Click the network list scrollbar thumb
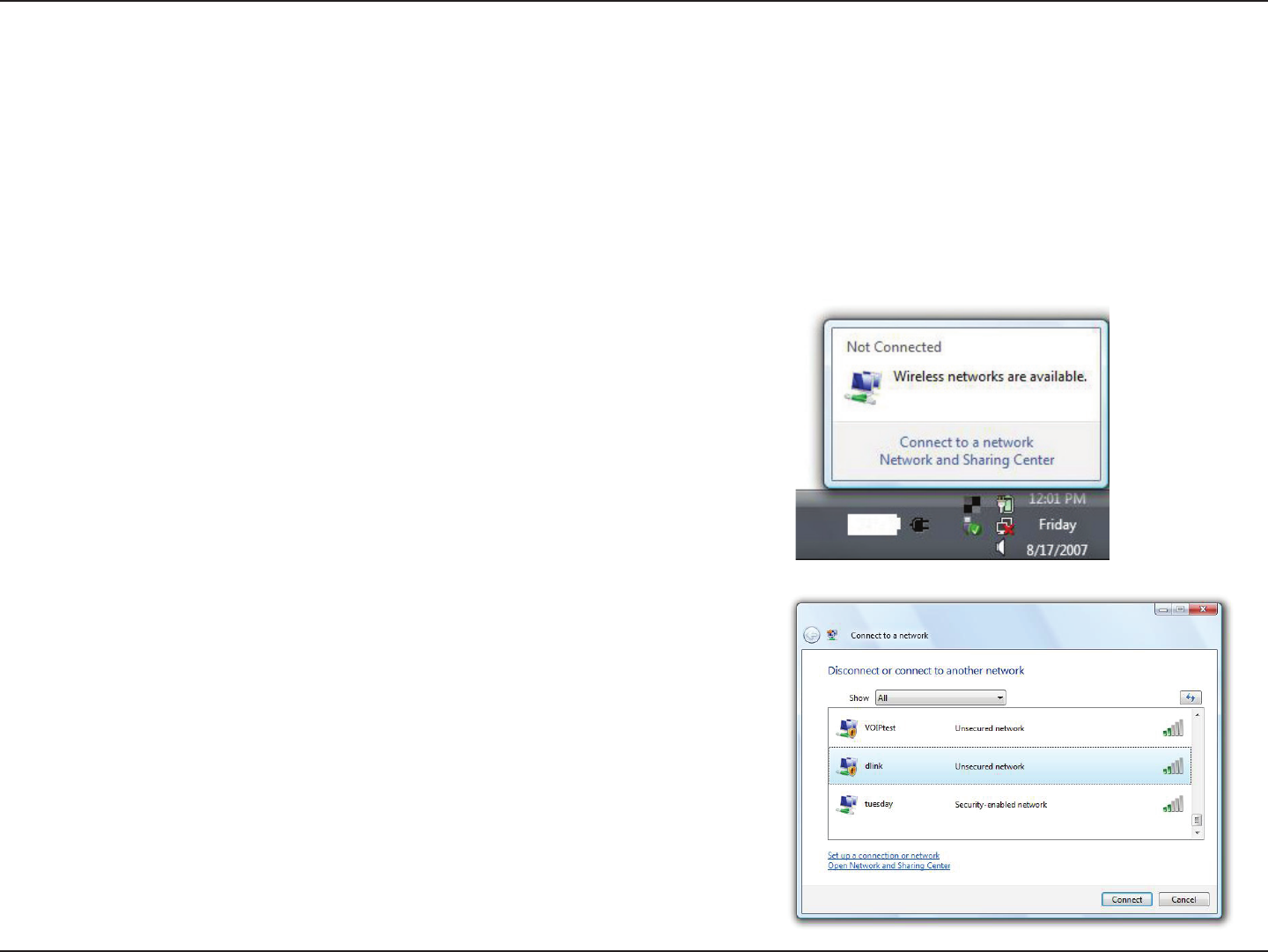 click(1197, 820)
